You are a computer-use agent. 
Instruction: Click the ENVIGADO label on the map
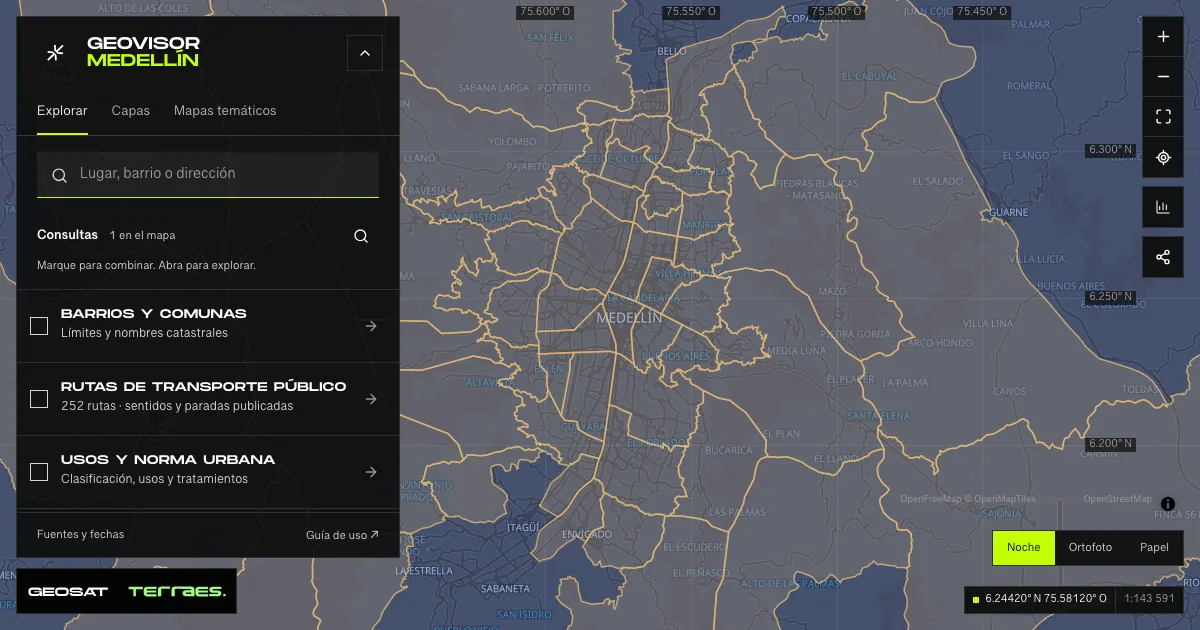[x=587, y=535]
